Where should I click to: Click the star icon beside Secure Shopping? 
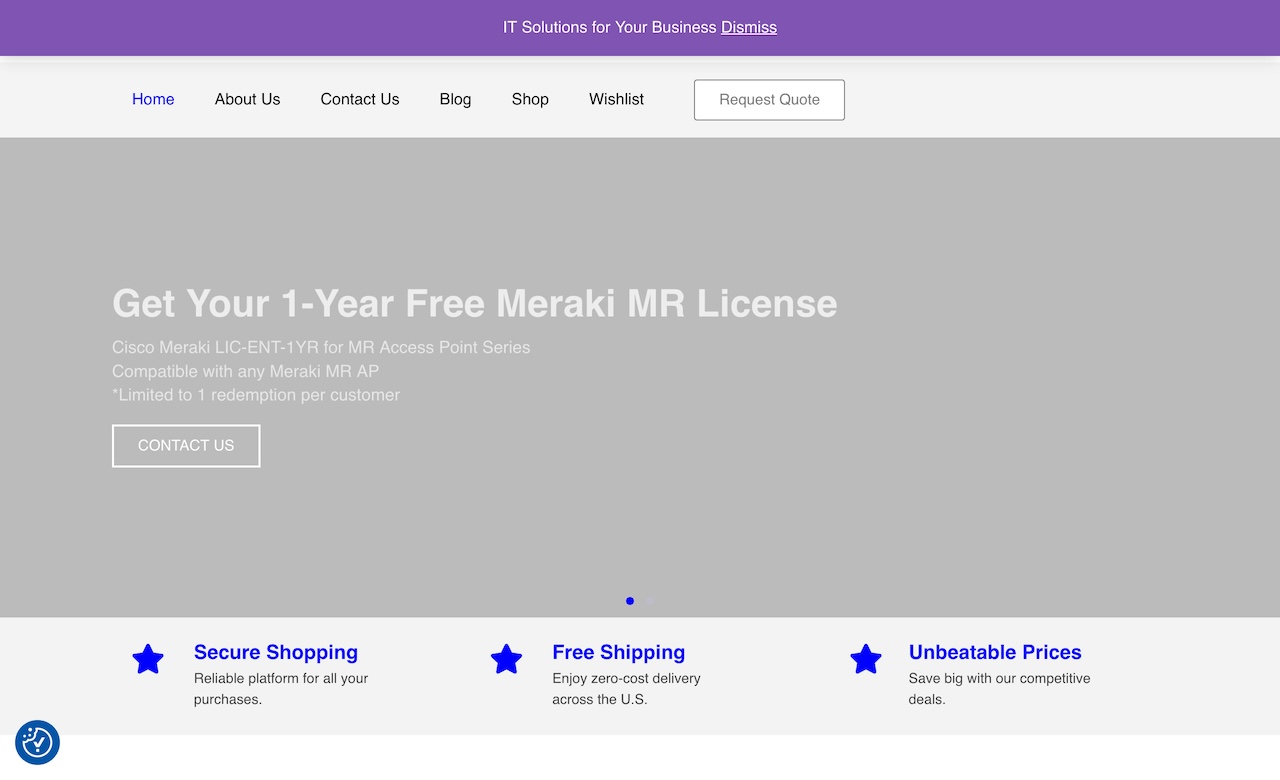pyautogui.click(x=148, y=660)
